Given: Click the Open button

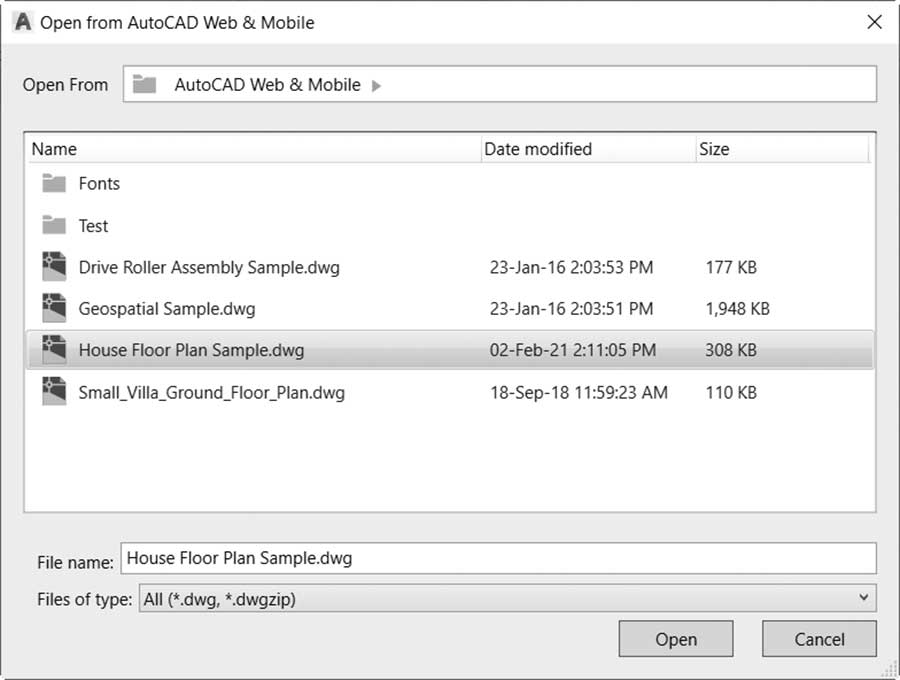Looking at the screenshot, I should coord(676,639).
